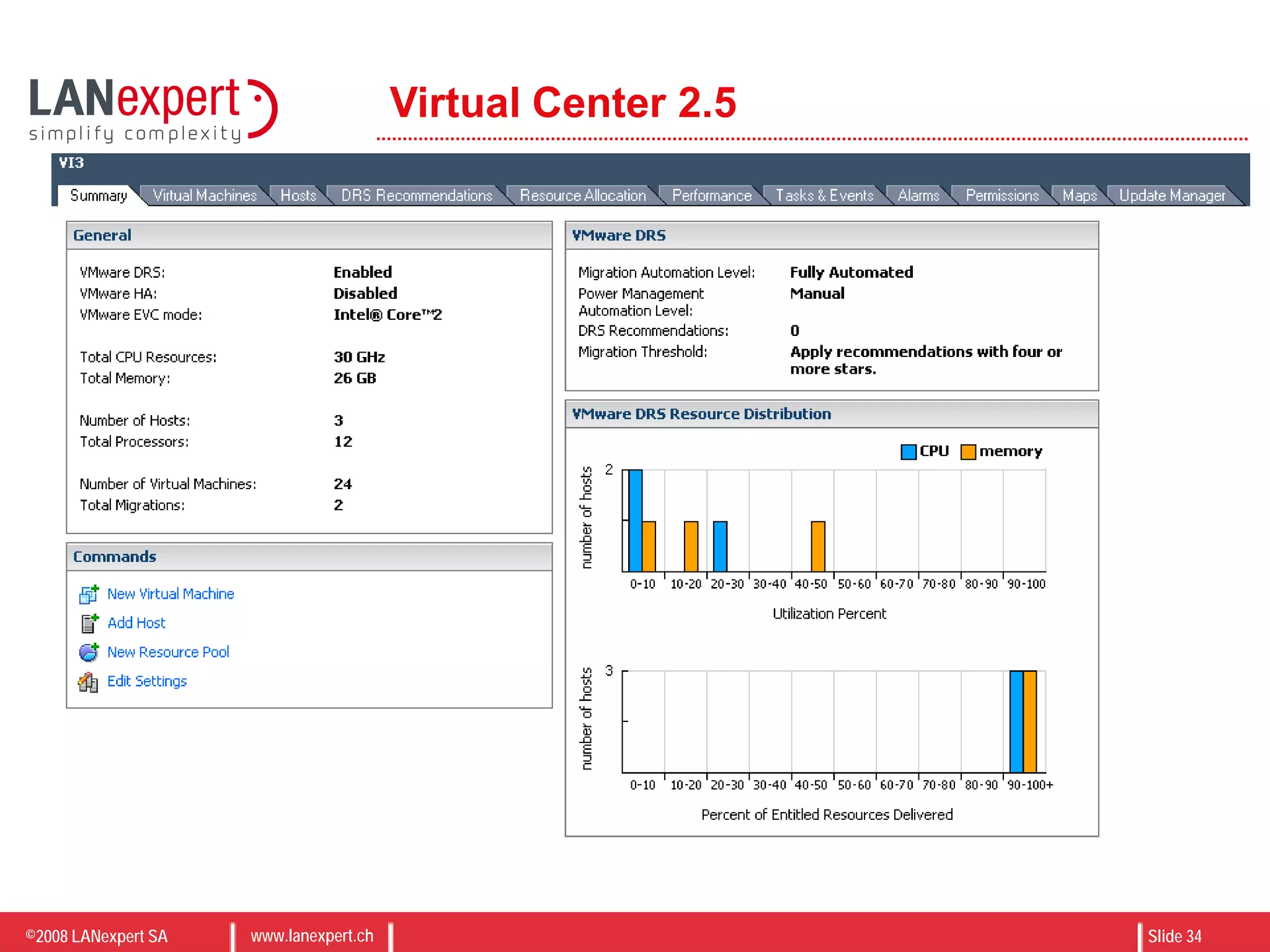Image resolution: width=1270 pixels, height=952 pixels.
Task: Click the Add Host icon
Action: [x=89, y=623]
